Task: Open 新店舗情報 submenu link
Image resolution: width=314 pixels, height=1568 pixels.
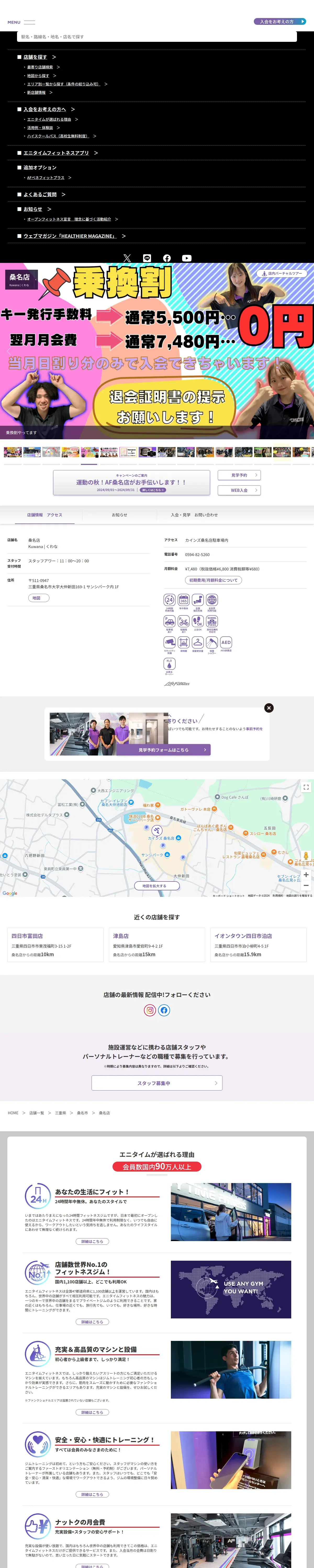Action: coord(37,93)
